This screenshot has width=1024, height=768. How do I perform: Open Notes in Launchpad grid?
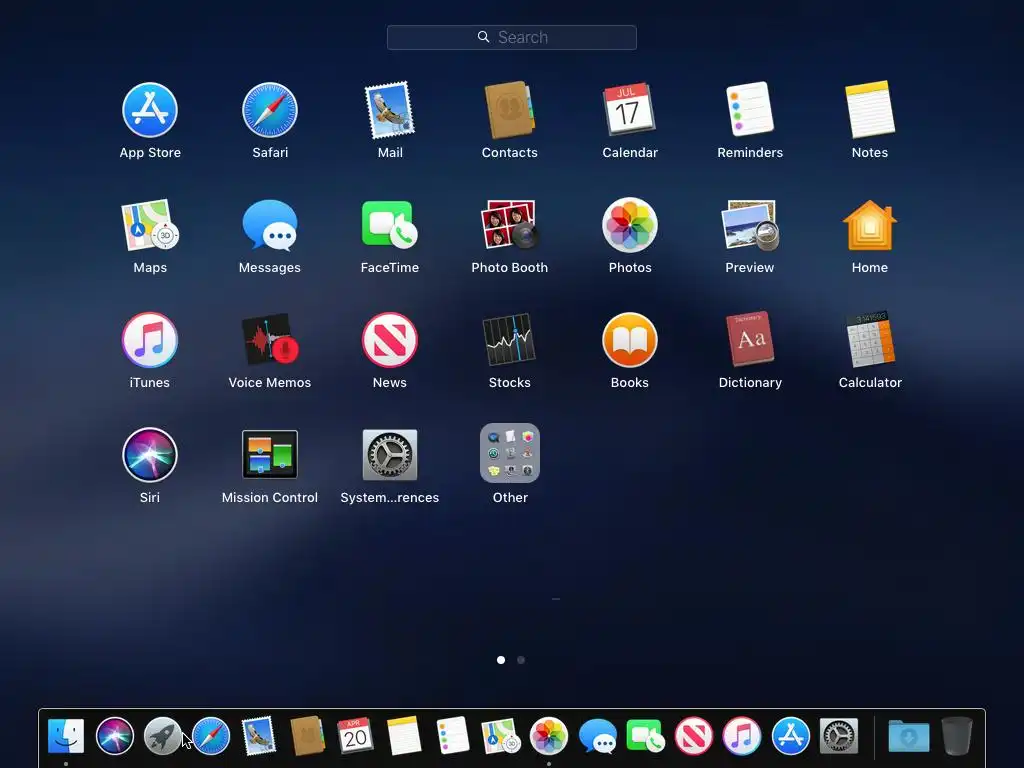pos(870,109)
